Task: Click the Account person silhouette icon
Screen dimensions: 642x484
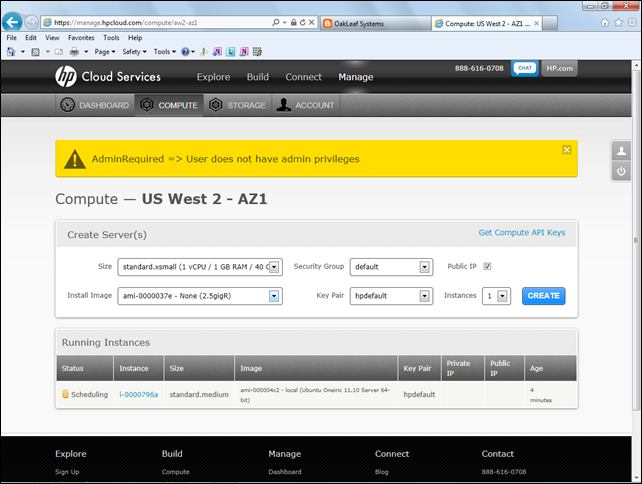Action: coord(283,105)
